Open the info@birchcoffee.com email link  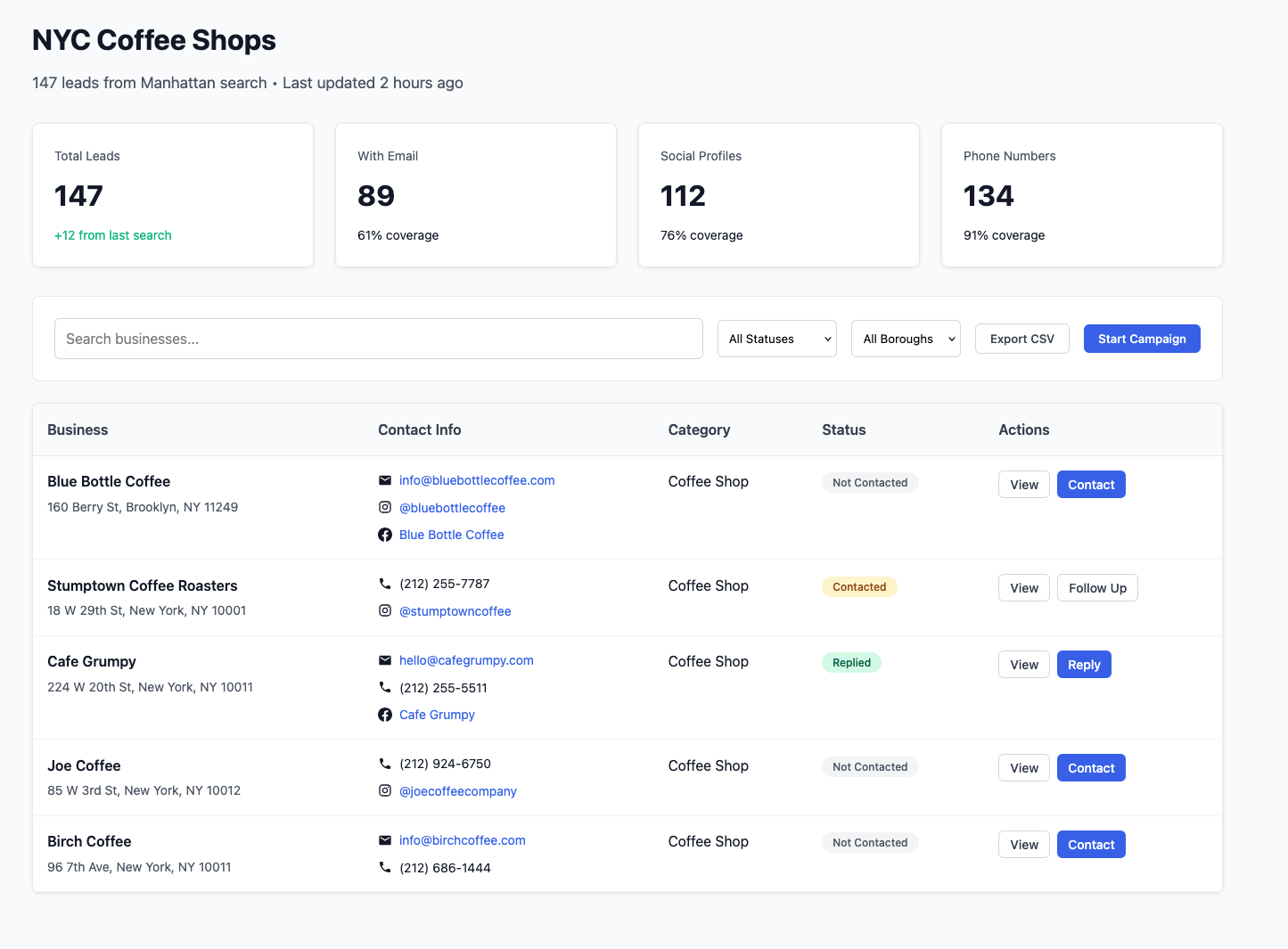pos(463,840)
